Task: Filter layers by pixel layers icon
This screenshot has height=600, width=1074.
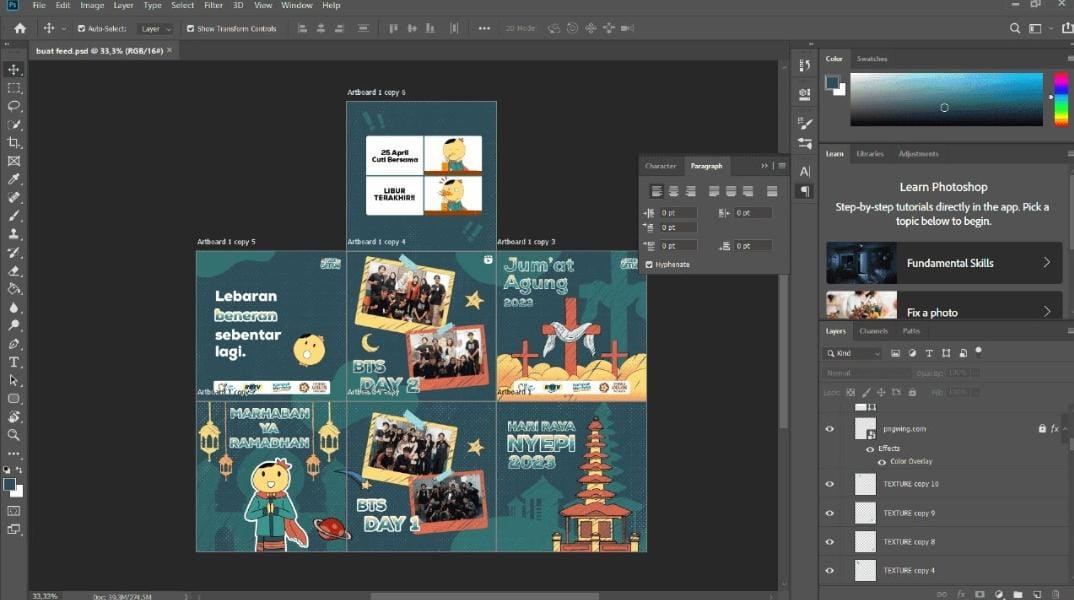Action: pyautogui.click(x=895, y=353)
